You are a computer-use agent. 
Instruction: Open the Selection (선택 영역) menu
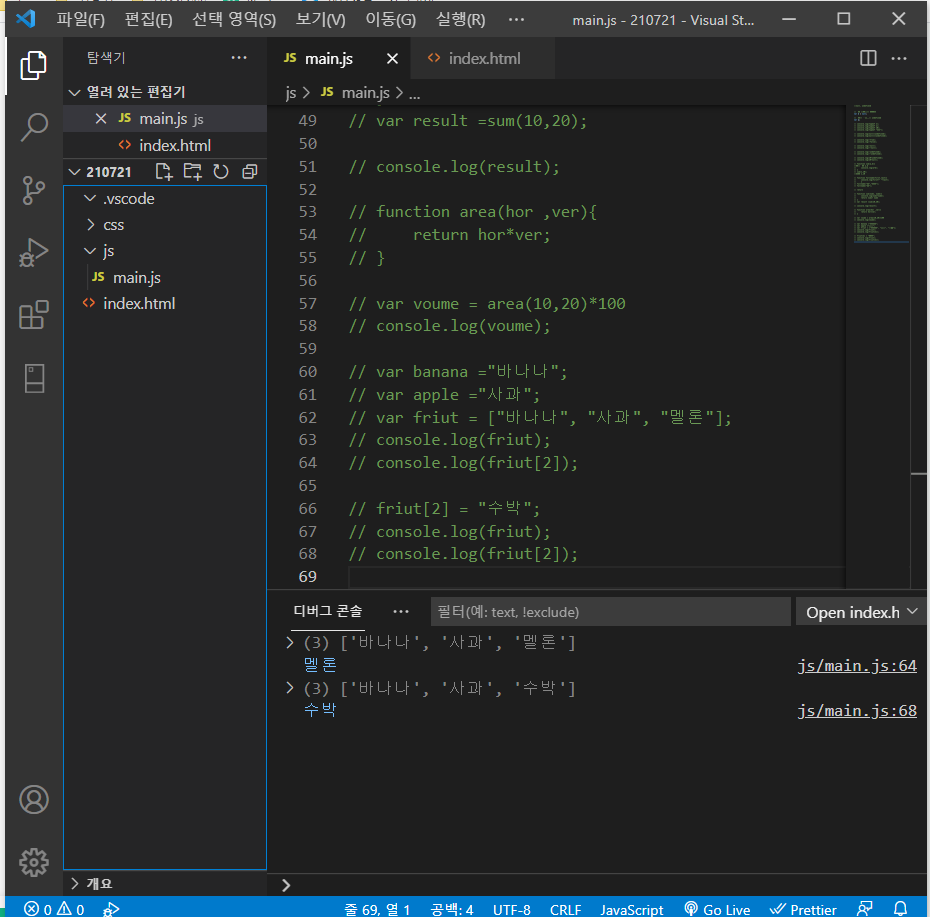tap(234, 20)
